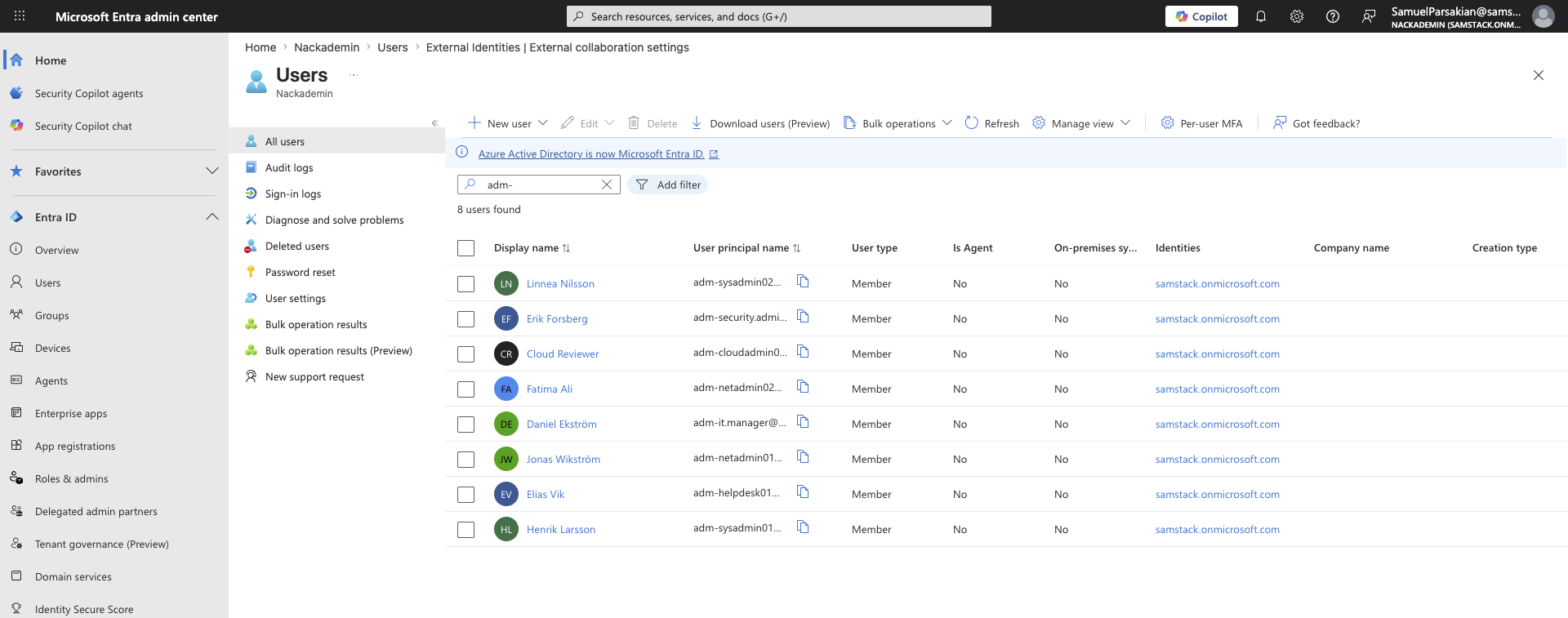
Task: Click Add filter
Action: pyautogui.click(x=668, y=185)
